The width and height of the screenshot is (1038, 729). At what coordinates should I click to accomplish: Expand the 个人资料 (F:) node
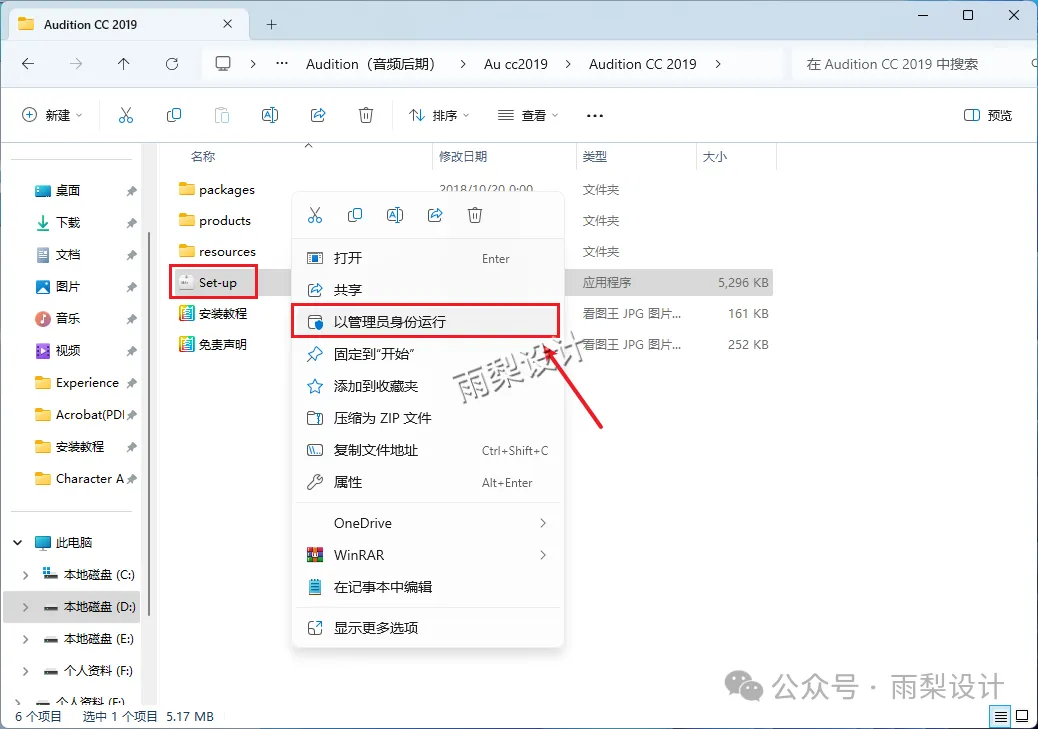point(25,671)
